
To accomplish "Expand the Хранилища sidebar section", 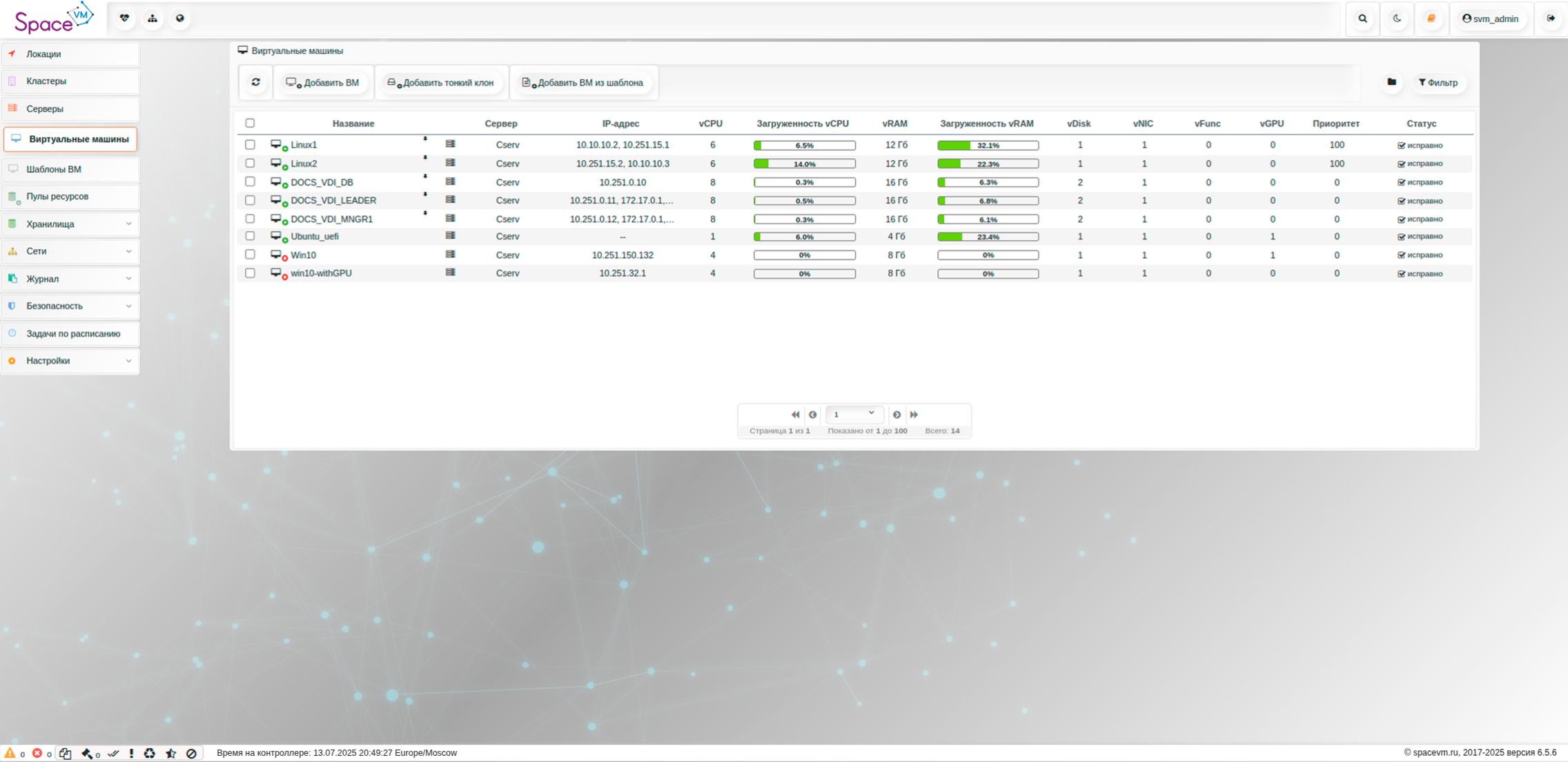I will [x=70, y=224].
